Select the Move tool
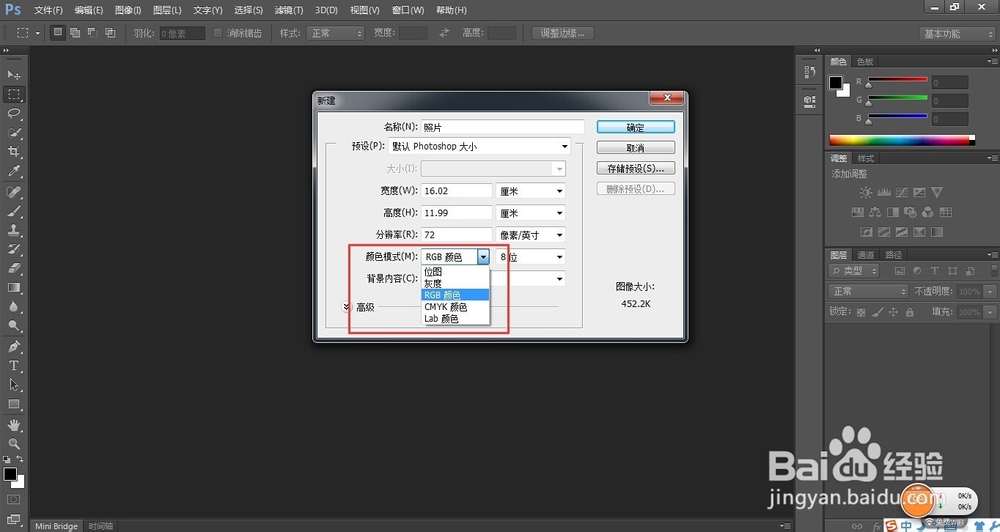Viewport: 1000px width, 532px height. tap(13, 75)
